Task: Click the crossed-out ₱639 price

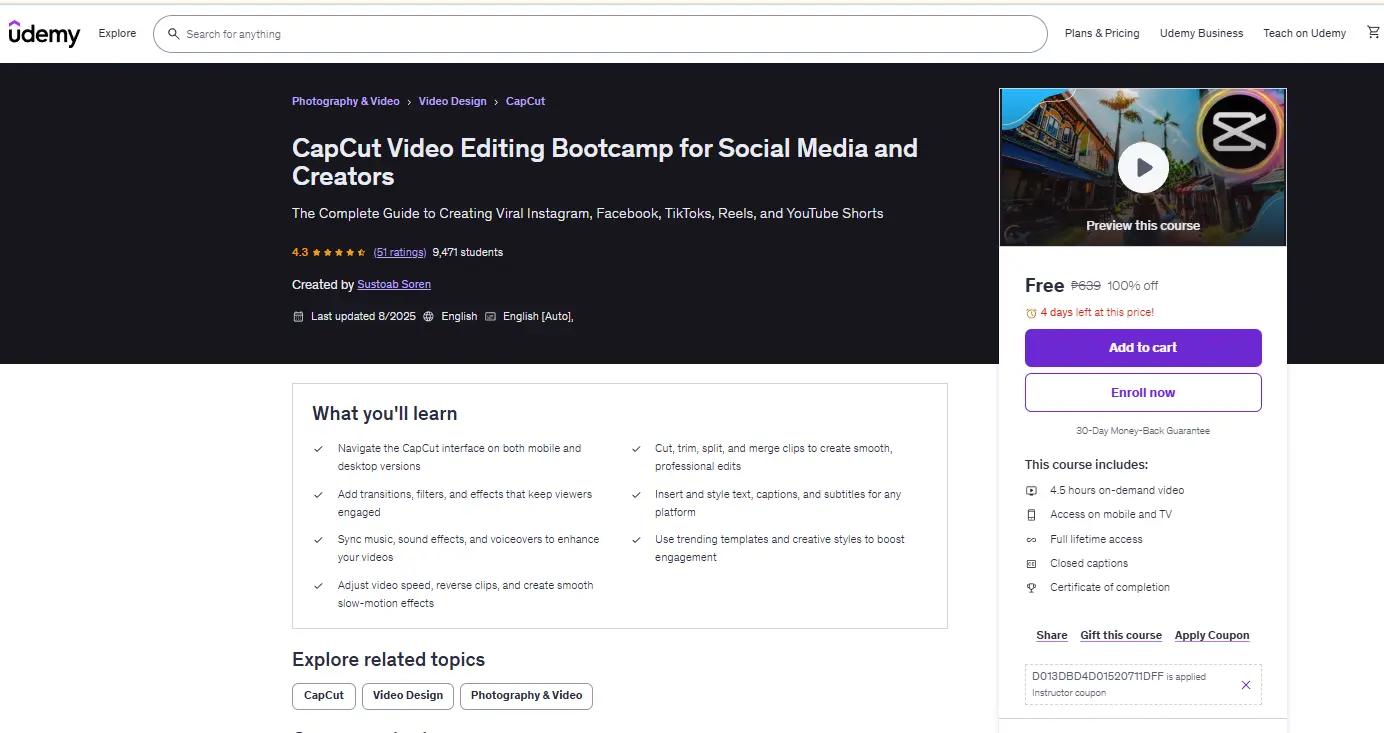Action: [x=1086, y=286]
